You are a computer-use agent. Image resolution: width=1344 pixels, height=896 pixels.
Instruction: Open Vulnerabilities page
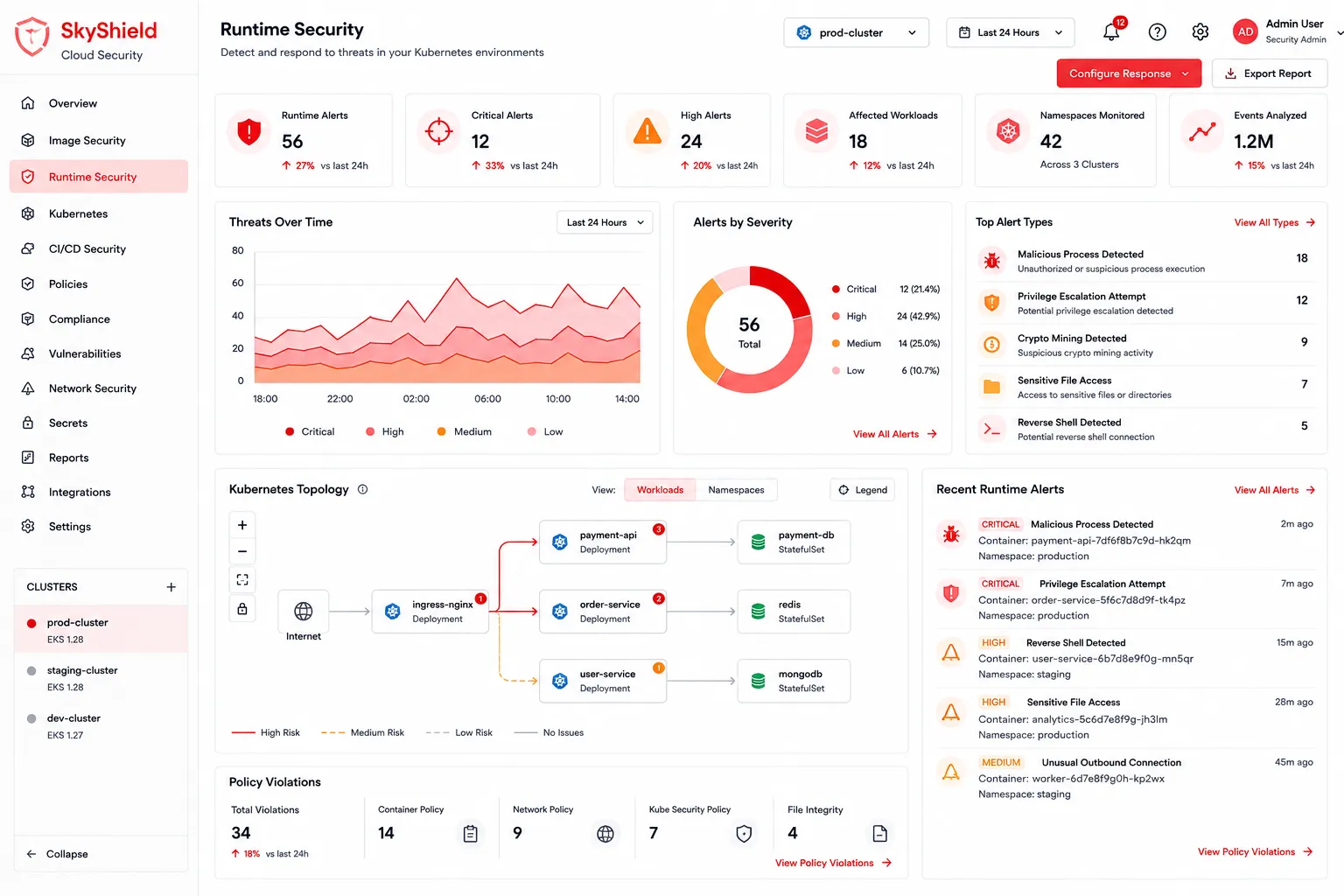click(x=99, y=353)
